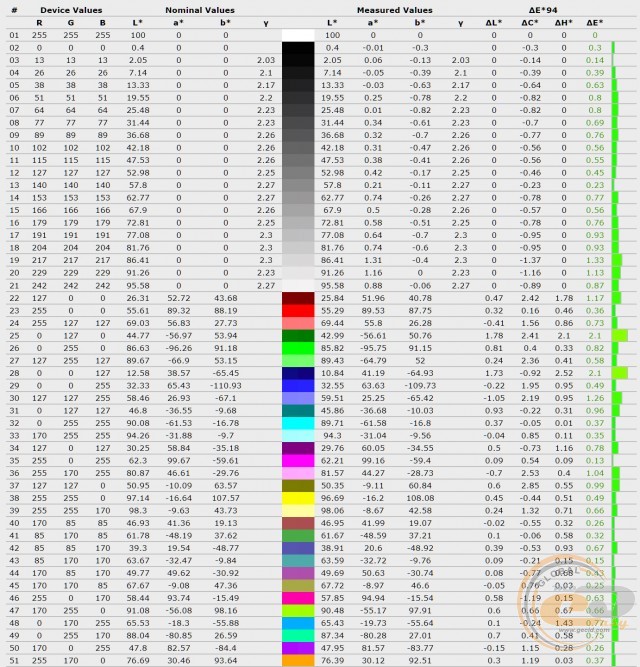Click the bright green swatch in row 26
Viewport: 640px width, 667px height.
pyautogui.click(x=298, y=348)
